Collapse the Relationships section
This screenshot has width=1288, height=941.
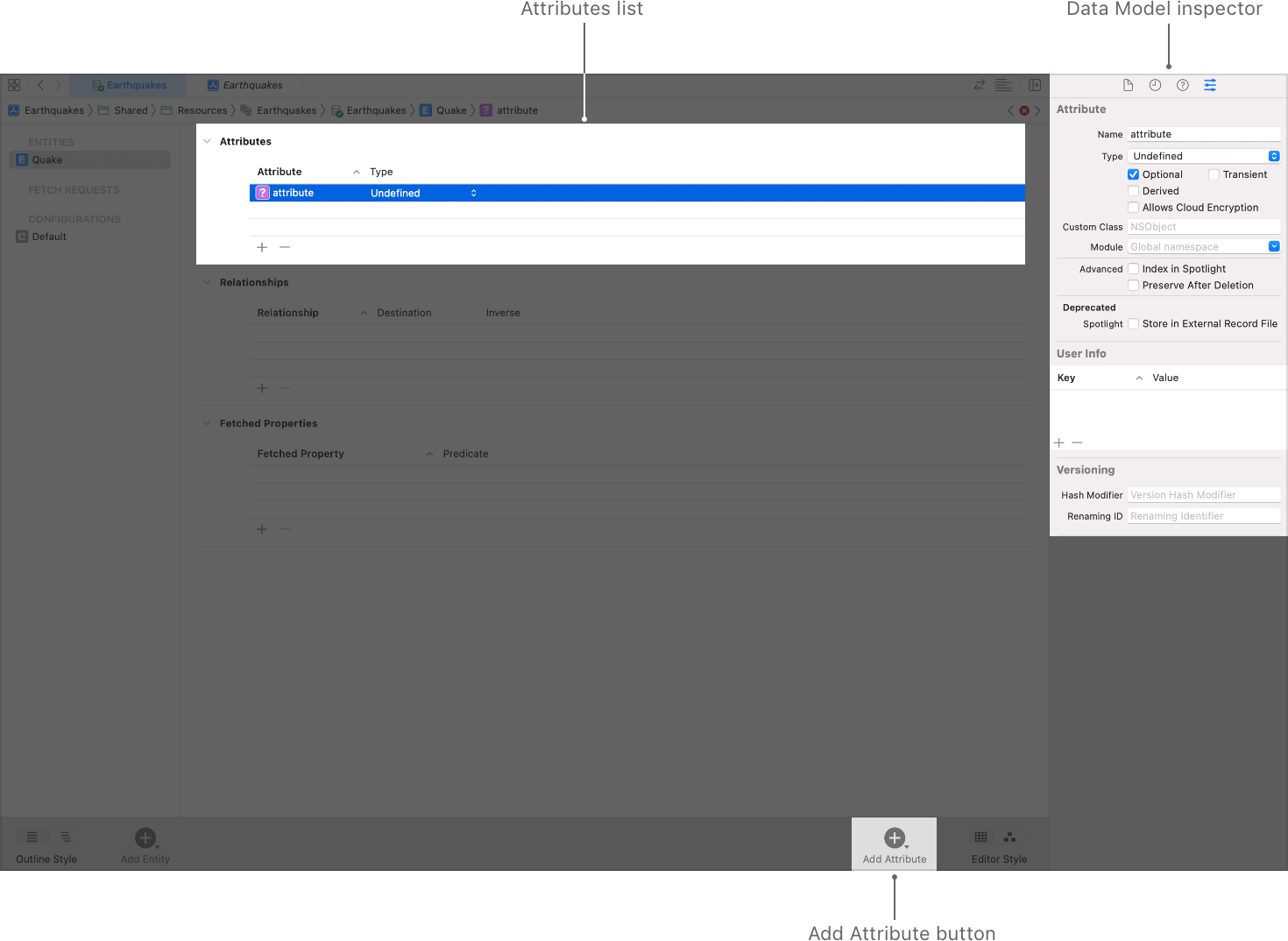coord(207,282)
